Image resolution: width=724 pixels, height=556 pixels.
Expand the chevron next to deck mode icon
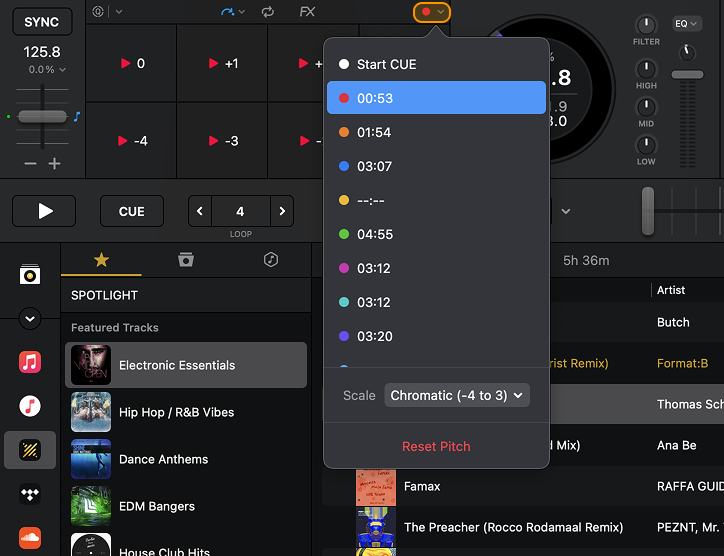[x=119, y=12]
